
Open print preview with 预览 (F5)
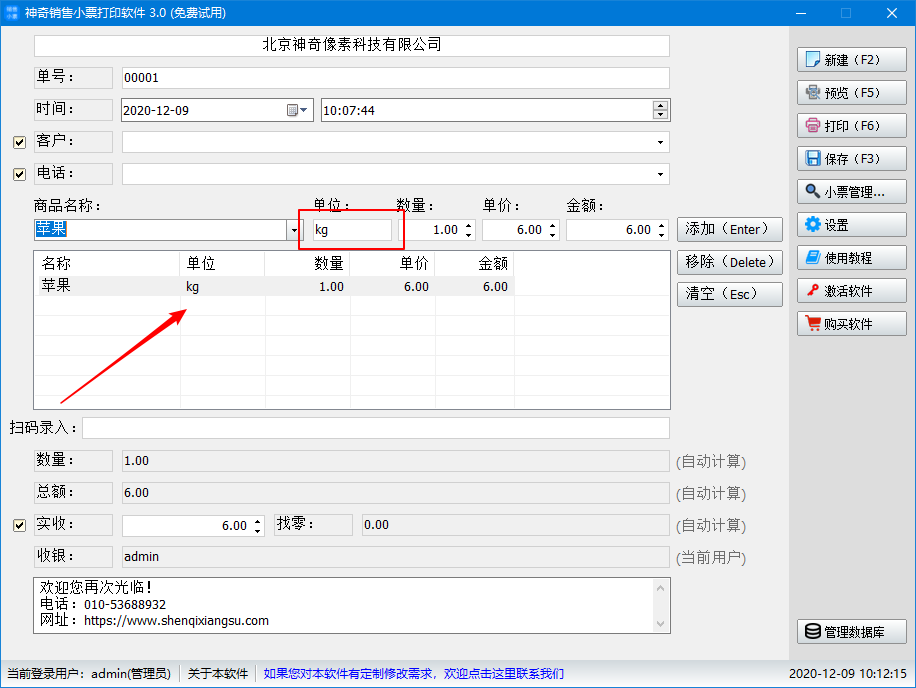[x=851, y=93]
